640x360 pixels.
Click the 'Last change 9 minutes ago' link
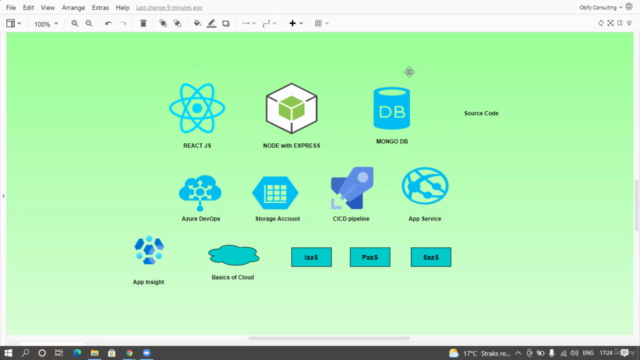(x=169, y=7)
